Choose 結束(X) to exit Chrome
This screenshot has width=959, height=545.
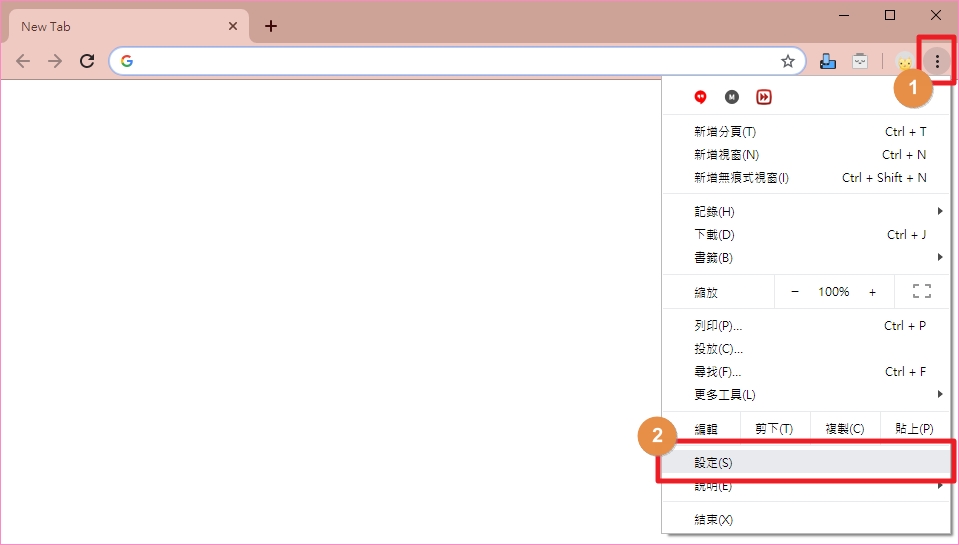point(806,520)
